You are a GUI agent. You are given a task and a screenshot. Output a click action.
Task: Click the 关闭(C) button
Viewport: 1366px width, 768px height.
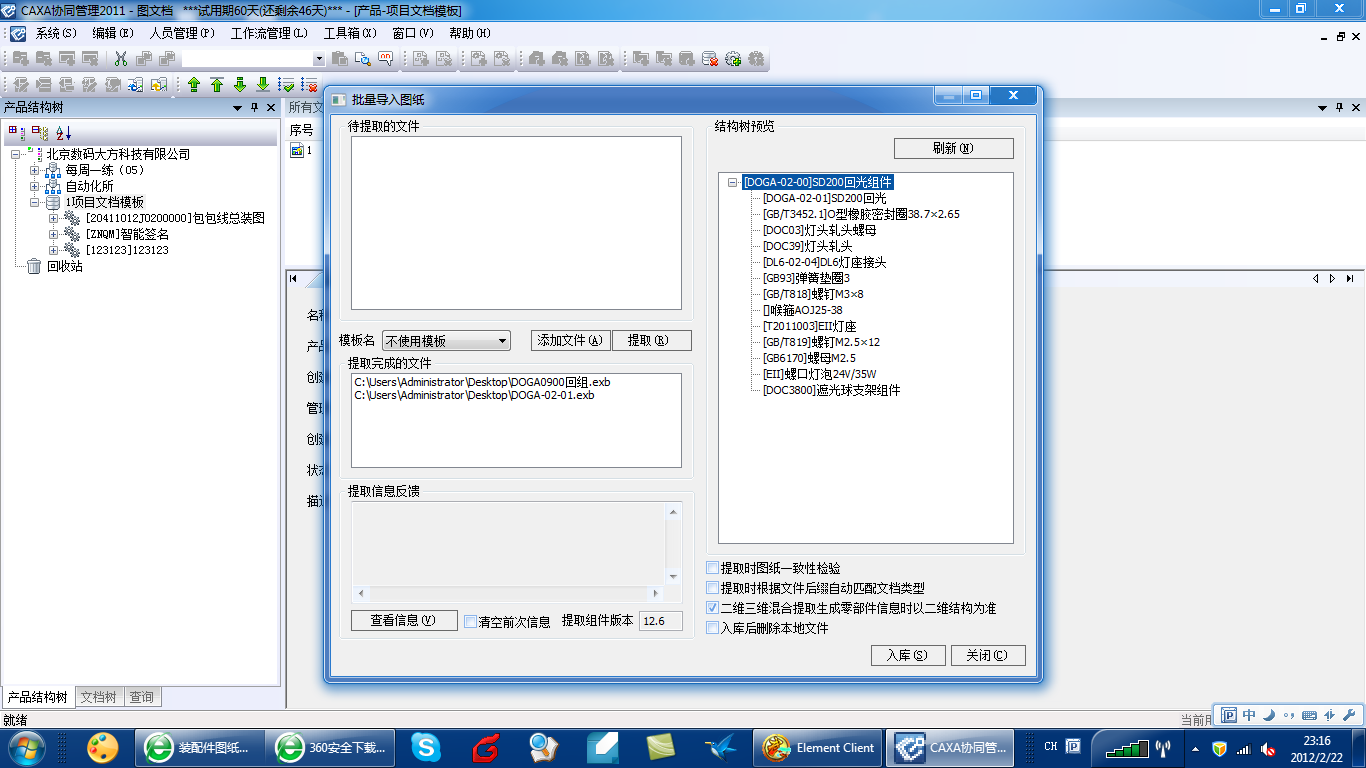pyautogui.click(x=988, y=655)
